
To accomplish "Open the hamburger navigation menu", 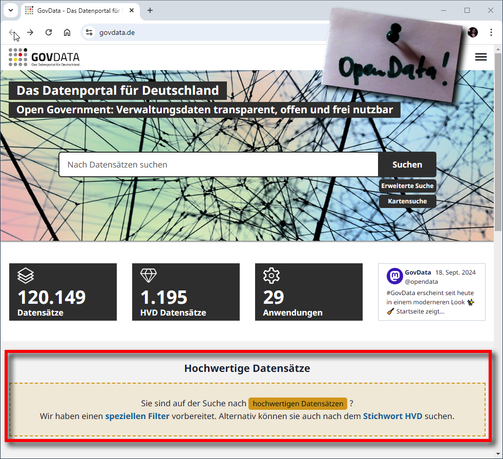I will tap(481, 57).
